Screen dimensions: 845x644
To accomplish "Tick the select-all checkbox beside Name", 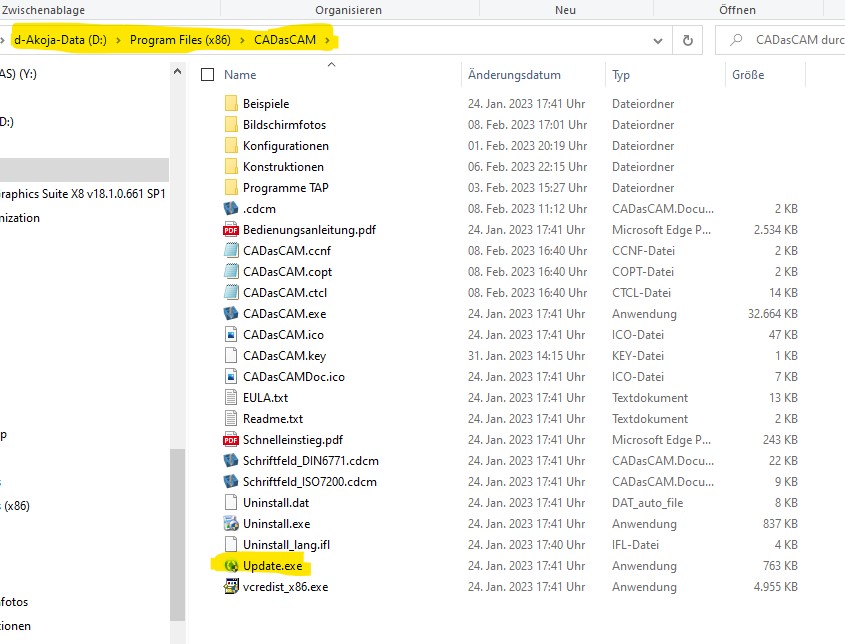I will pos(207,74).
